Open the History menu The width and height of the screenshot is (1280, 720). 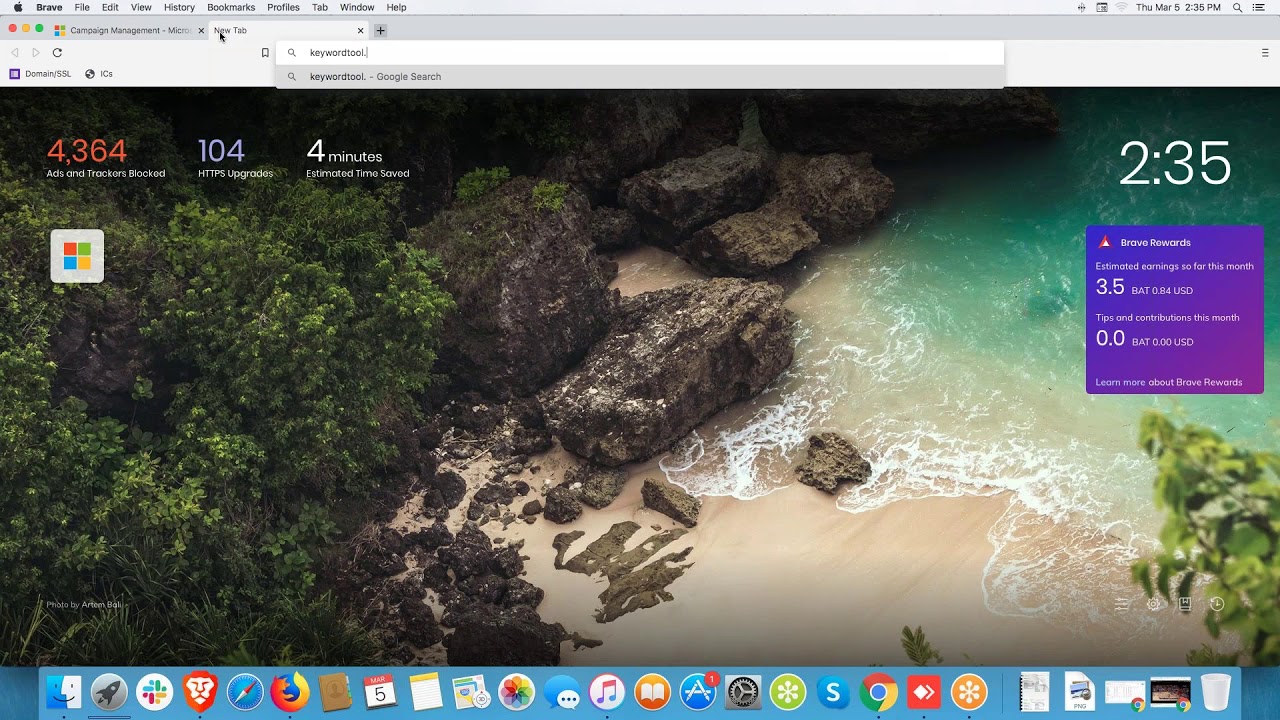[x=179, y=7]
